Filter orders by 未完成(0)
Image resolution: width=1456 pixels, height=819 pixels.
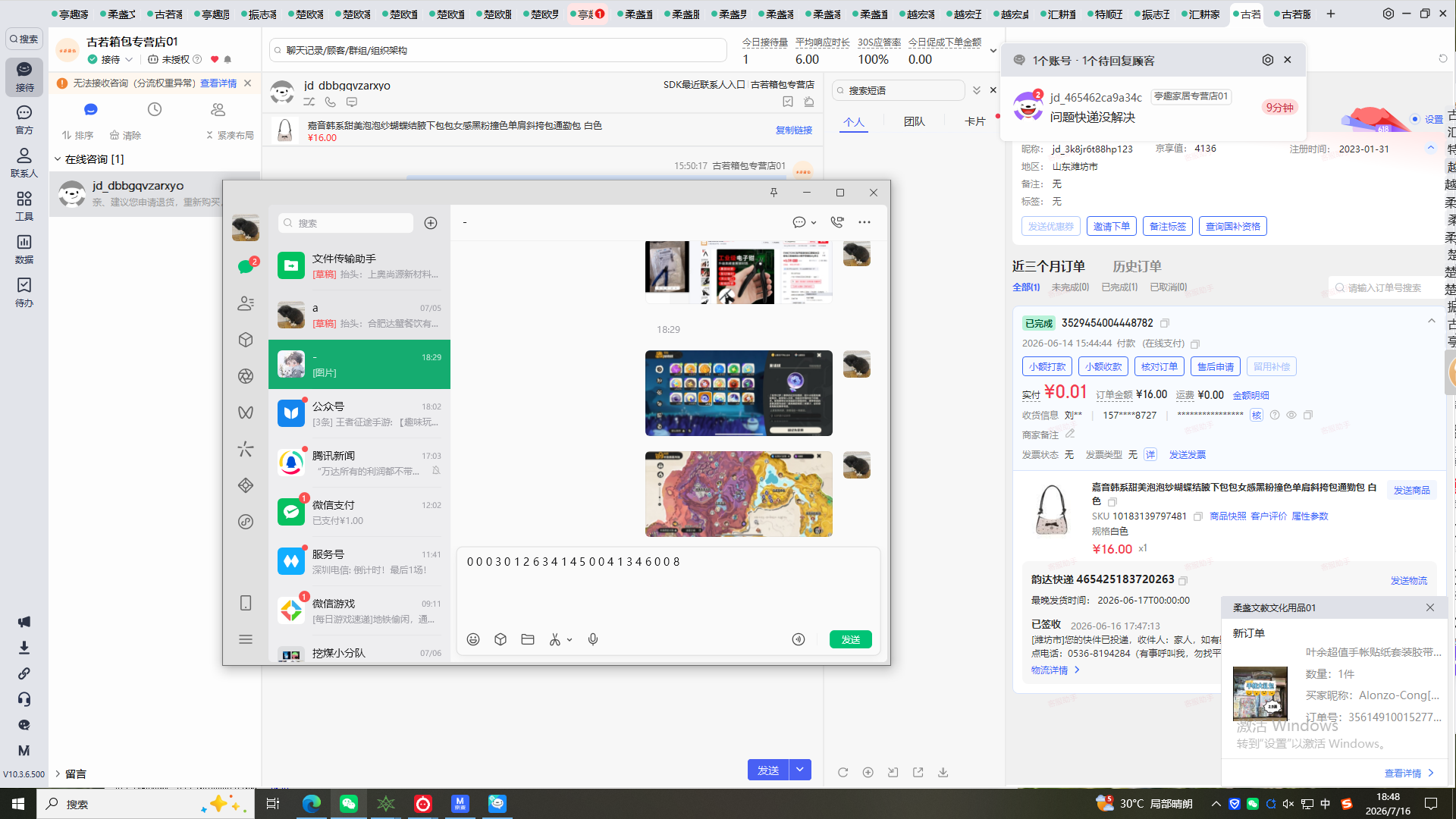pos(1070,287)
